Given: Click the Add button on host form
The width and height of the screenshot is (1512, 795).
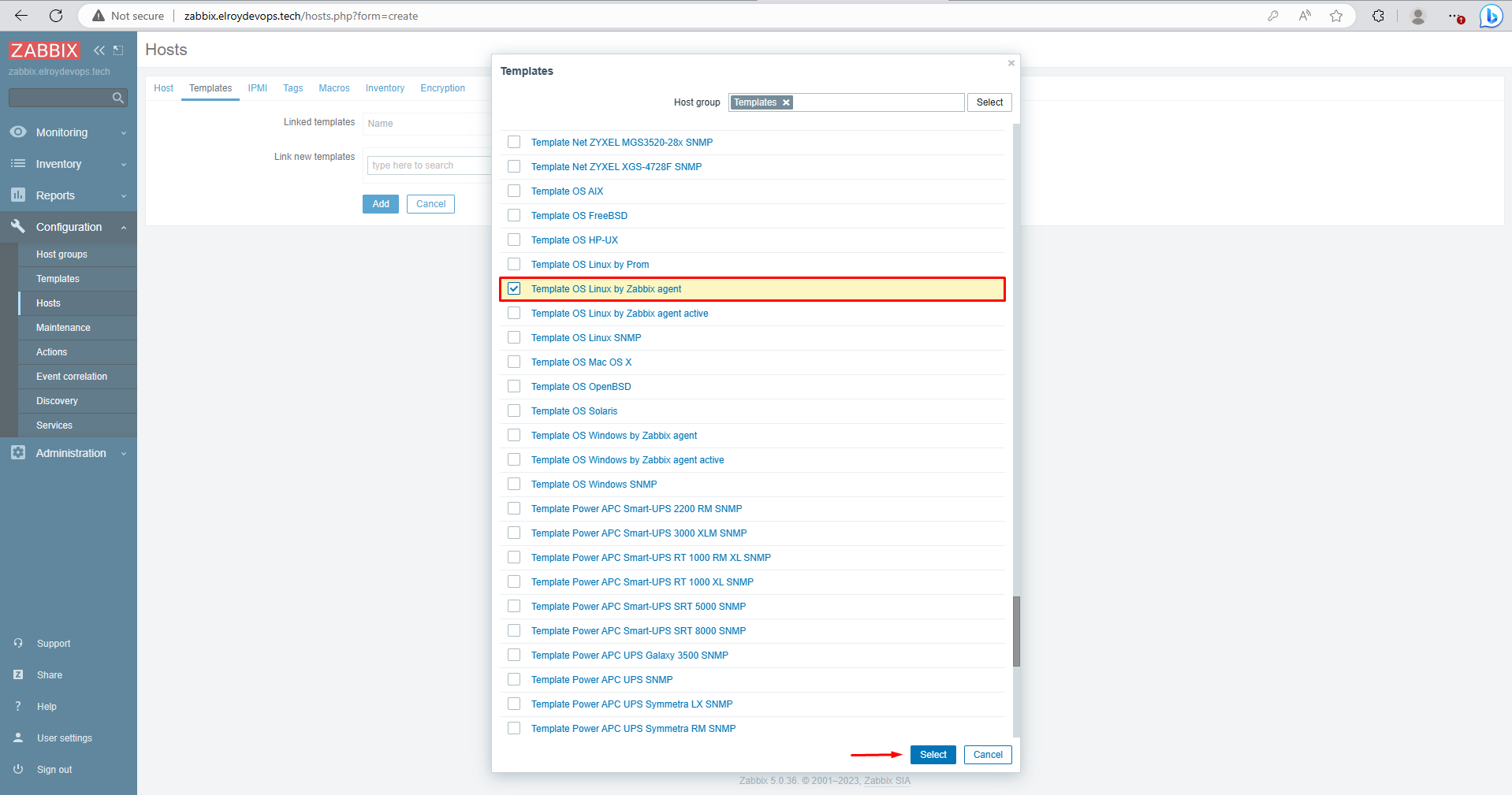Looking at the screenshot, I should [x=381, y=204].
